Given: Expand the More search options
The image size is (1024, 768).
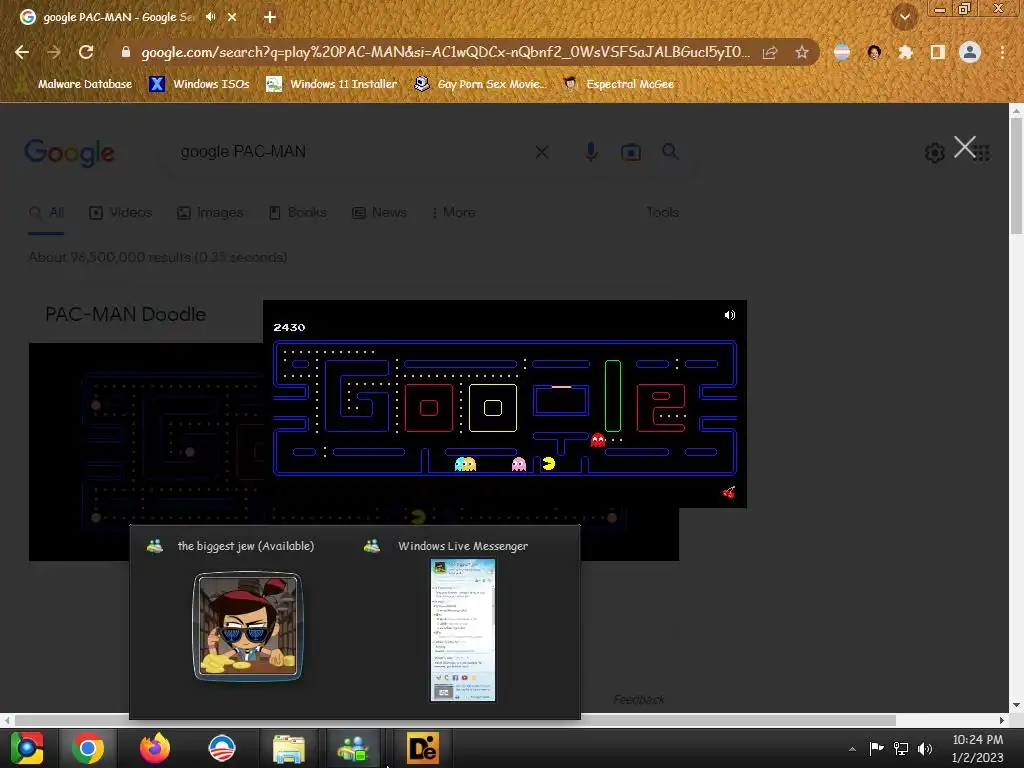Looking at the screenshot, I should (x=454, y=212).
